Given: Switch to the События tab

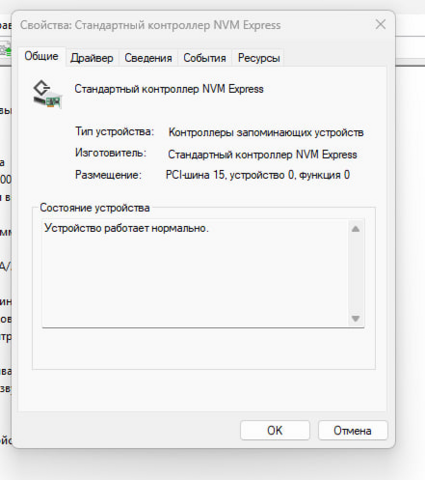Looking at the screenshot, I should pos(204,58).
